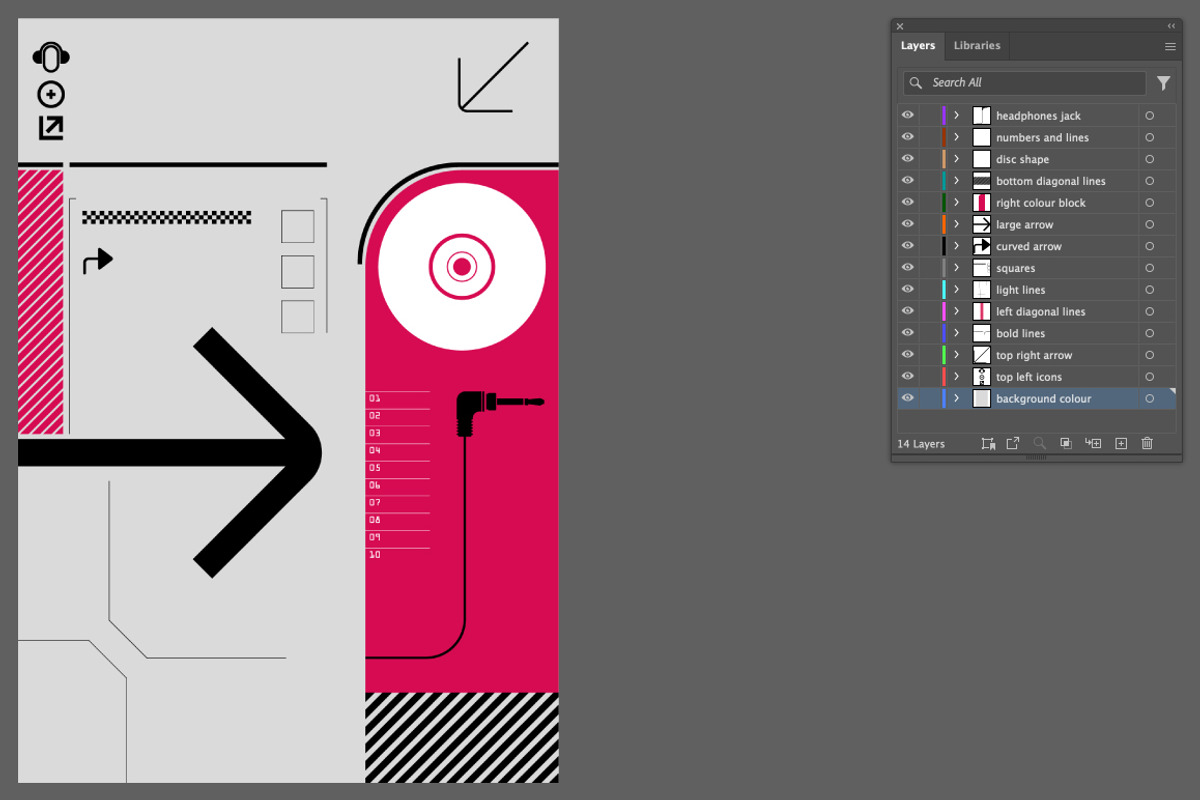
Task: Click orange colour bar of large arrow layer
Action: (944, 225)
